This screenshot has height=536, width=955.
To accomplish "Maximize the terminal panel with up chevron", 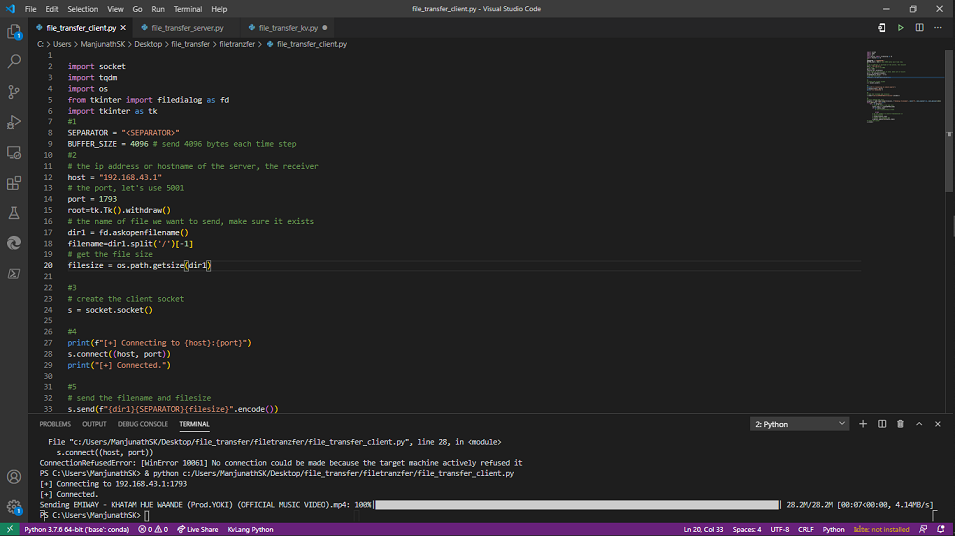I will pos(919,424).
